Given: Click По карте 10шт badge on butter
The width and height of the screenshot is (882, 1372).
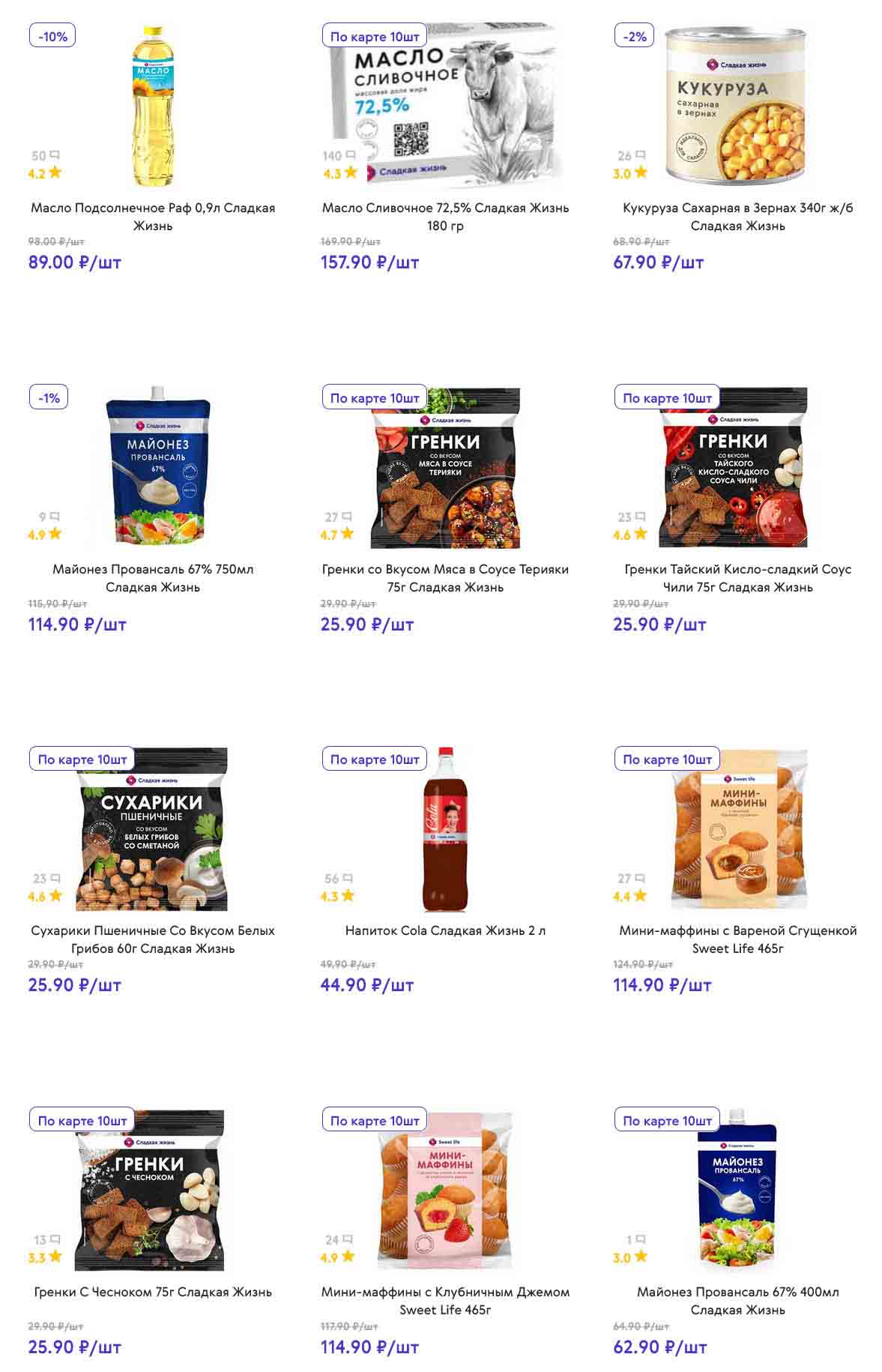Looking at the screenshot, I should click(375, 36).
